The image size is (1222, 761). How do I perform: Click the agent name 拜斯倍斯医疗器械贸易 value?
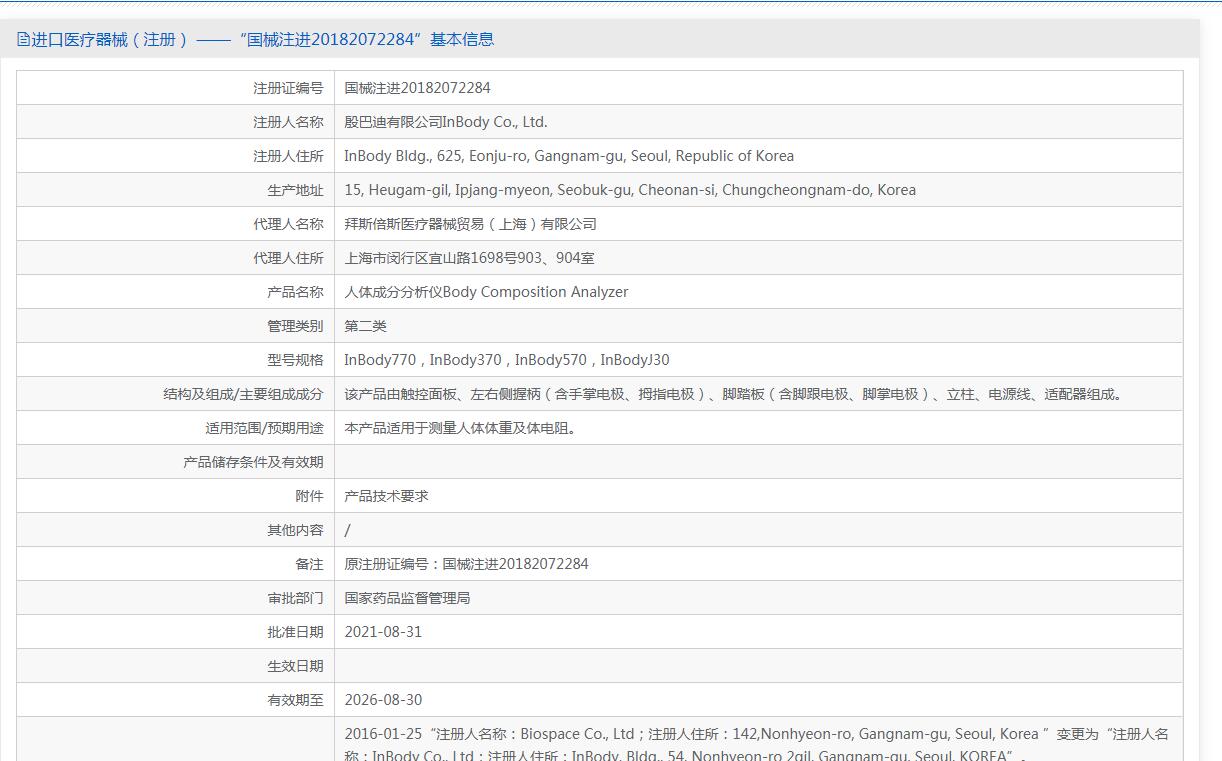point(470,224)
